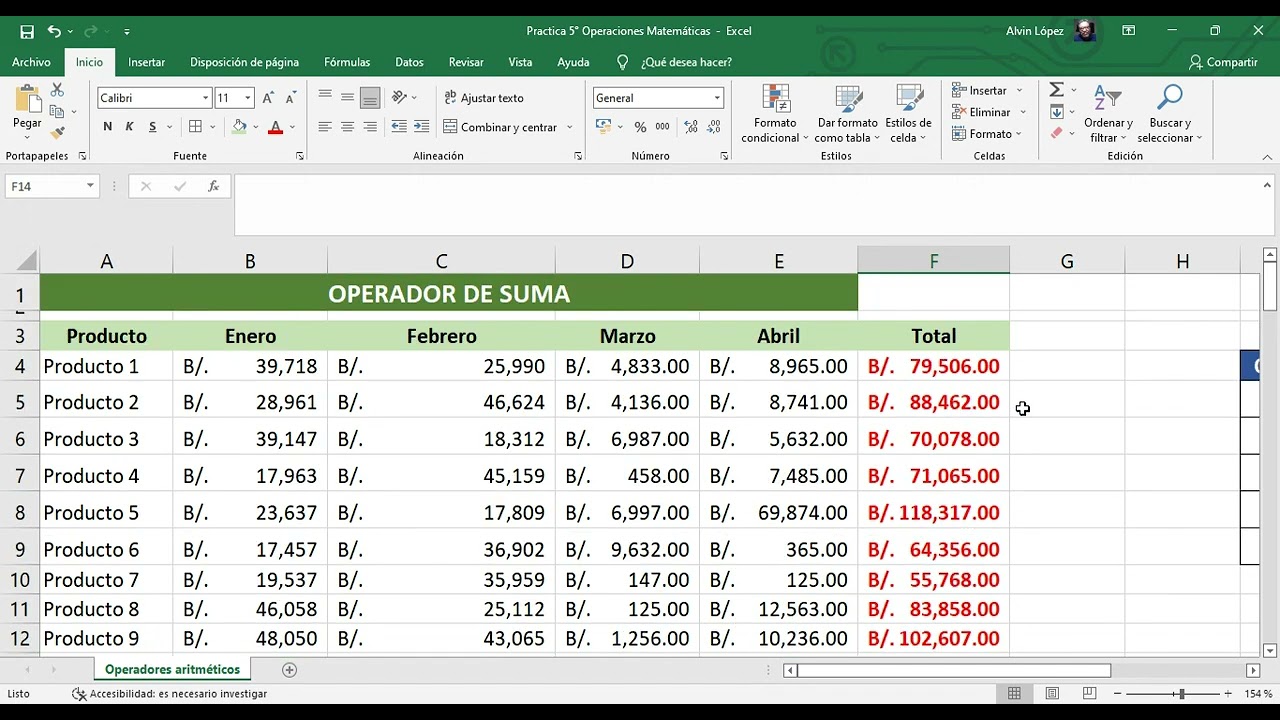The width and height of the screenshot is (1280, 720).
Task: Increase font size with the larger A icon
Action: tap(269, 98)
